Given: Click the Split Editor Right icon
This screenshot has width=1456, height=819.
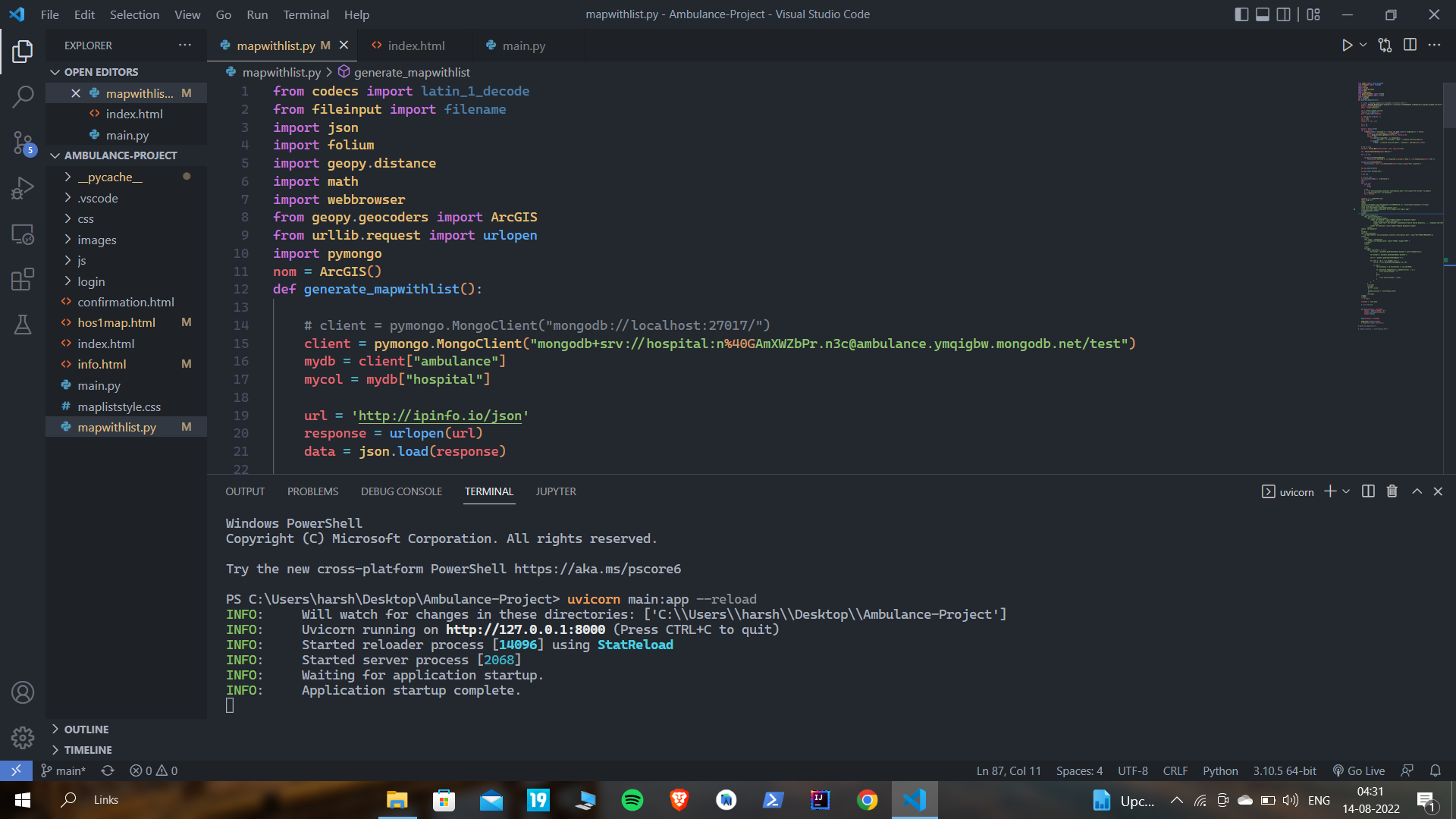Looking at the screenshot, I should point(1410,45).
